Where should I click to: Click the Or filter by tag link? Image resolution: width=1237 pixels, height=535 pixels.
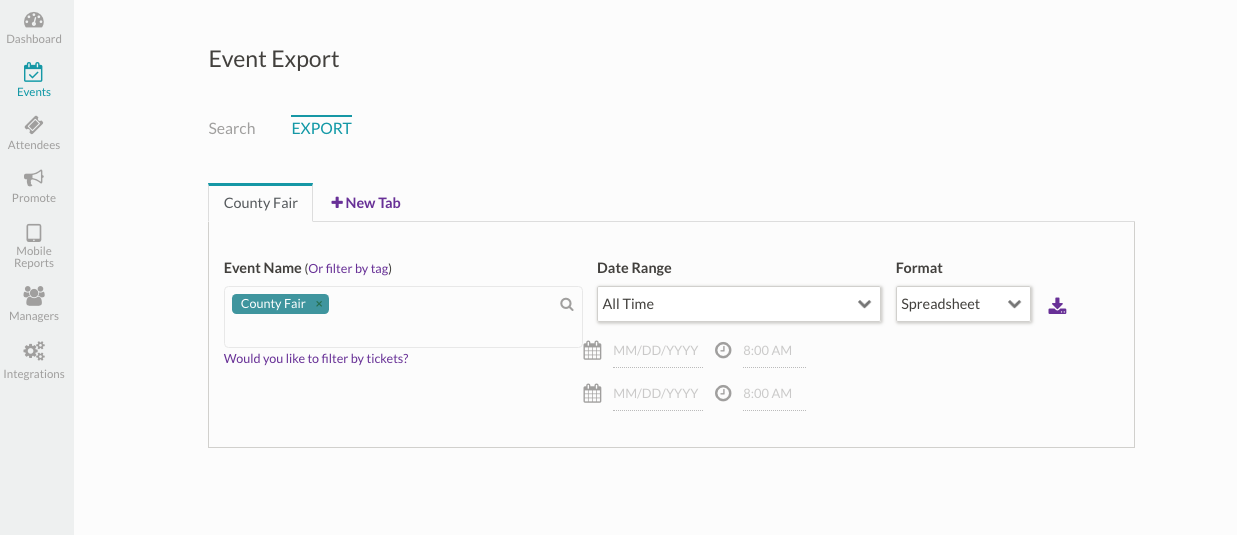point(348,269)
